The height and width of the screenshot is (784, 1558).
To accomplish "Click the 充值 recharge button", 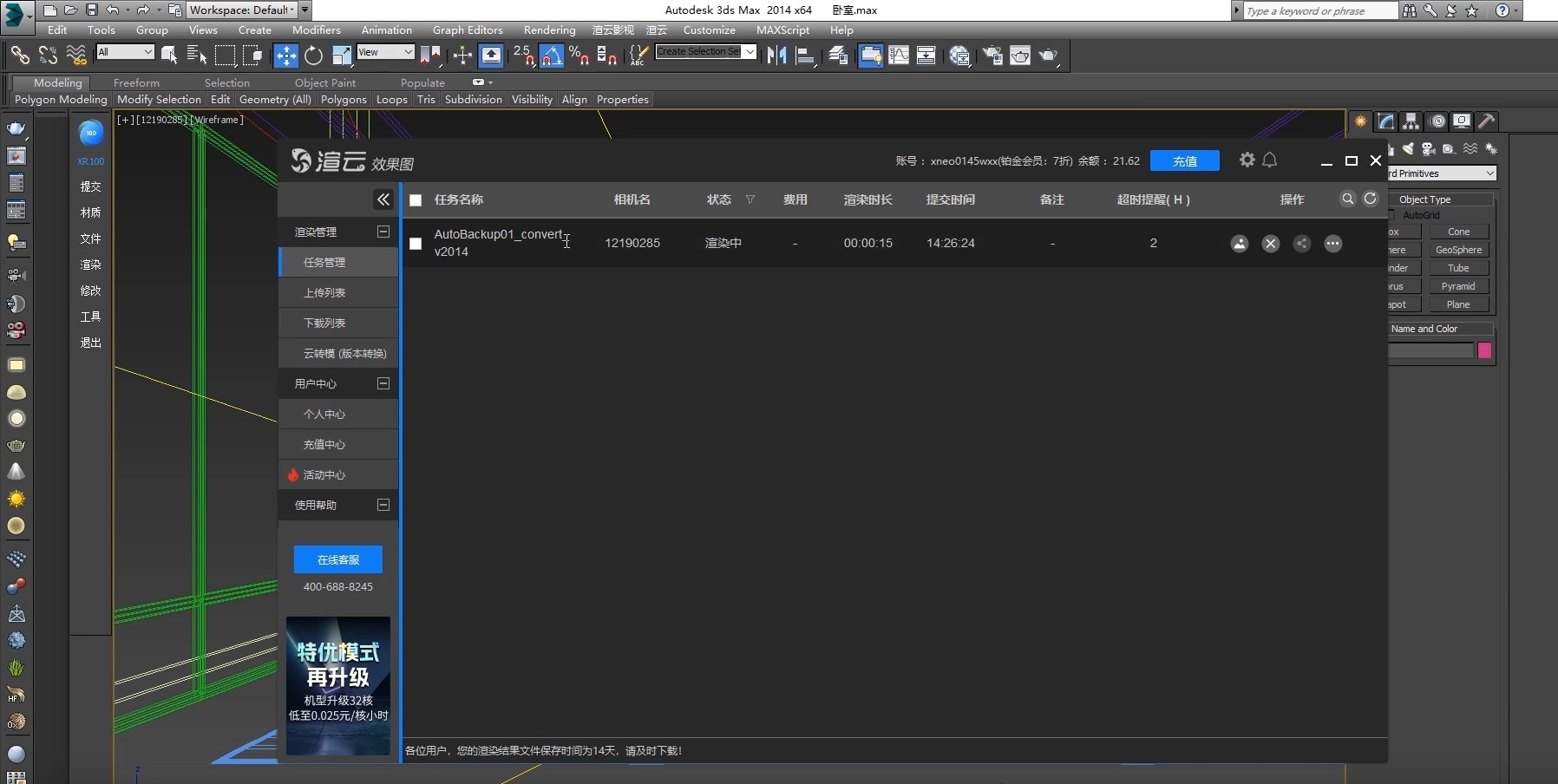I will 1184,161.
